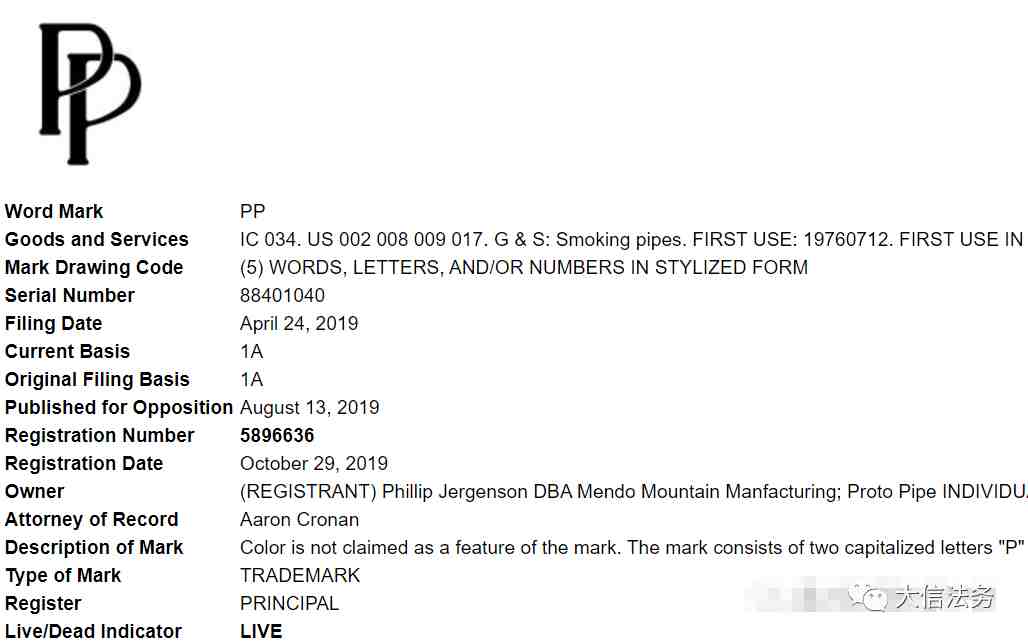Click the bold LIVE indicator

[x=261, y=631]
